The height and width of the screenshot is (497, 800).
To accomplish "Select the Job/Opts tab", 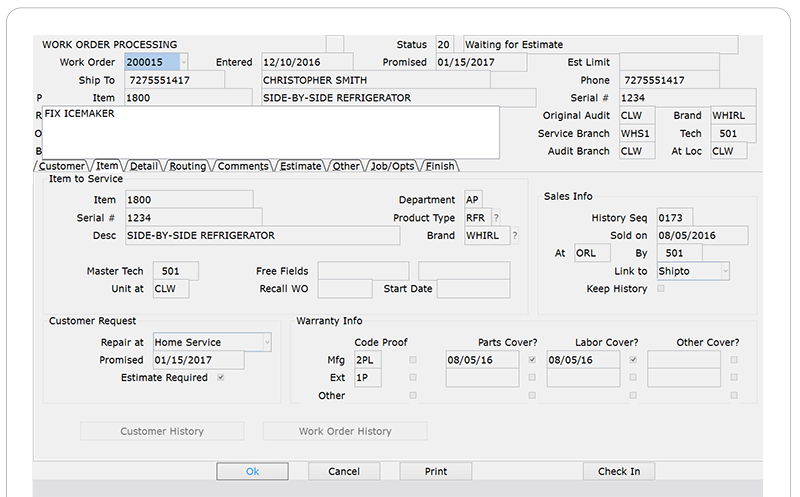I will pyautogui.click(x=392, y=166).
